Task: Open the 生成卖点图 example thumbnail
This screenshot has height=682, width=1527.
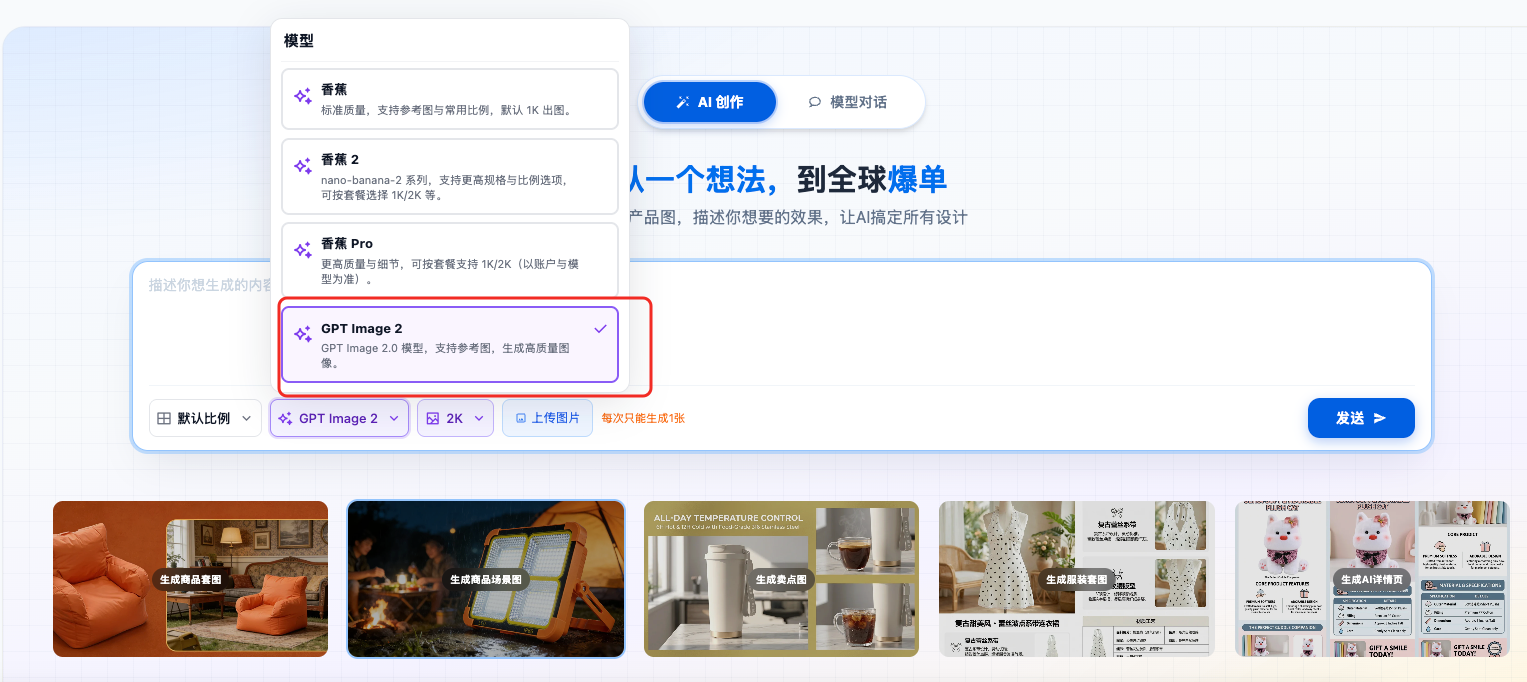Action: pyautogui.click(x=780, y=578)
